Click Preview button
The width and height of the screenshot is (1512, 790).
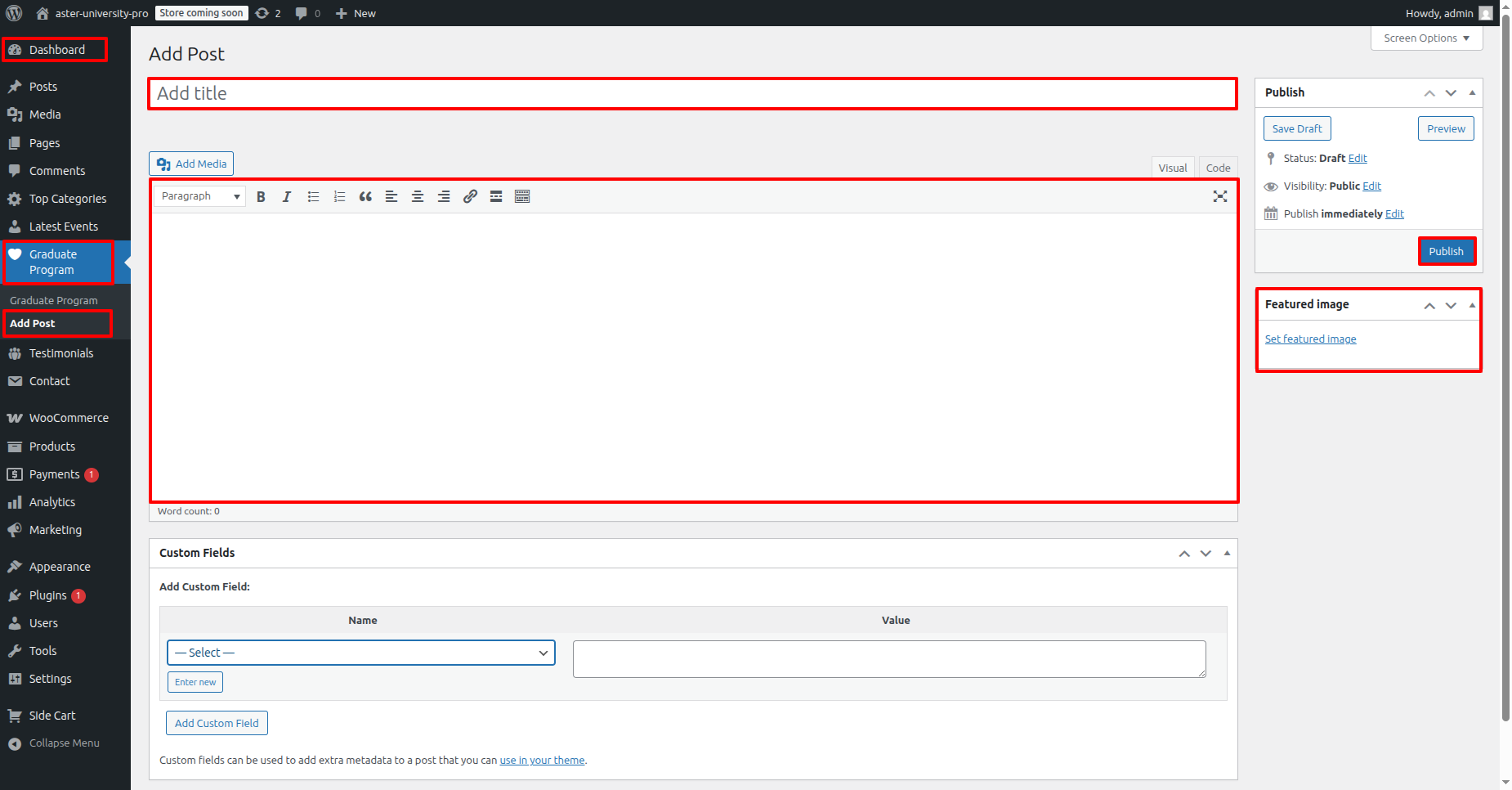(1446, 128)
